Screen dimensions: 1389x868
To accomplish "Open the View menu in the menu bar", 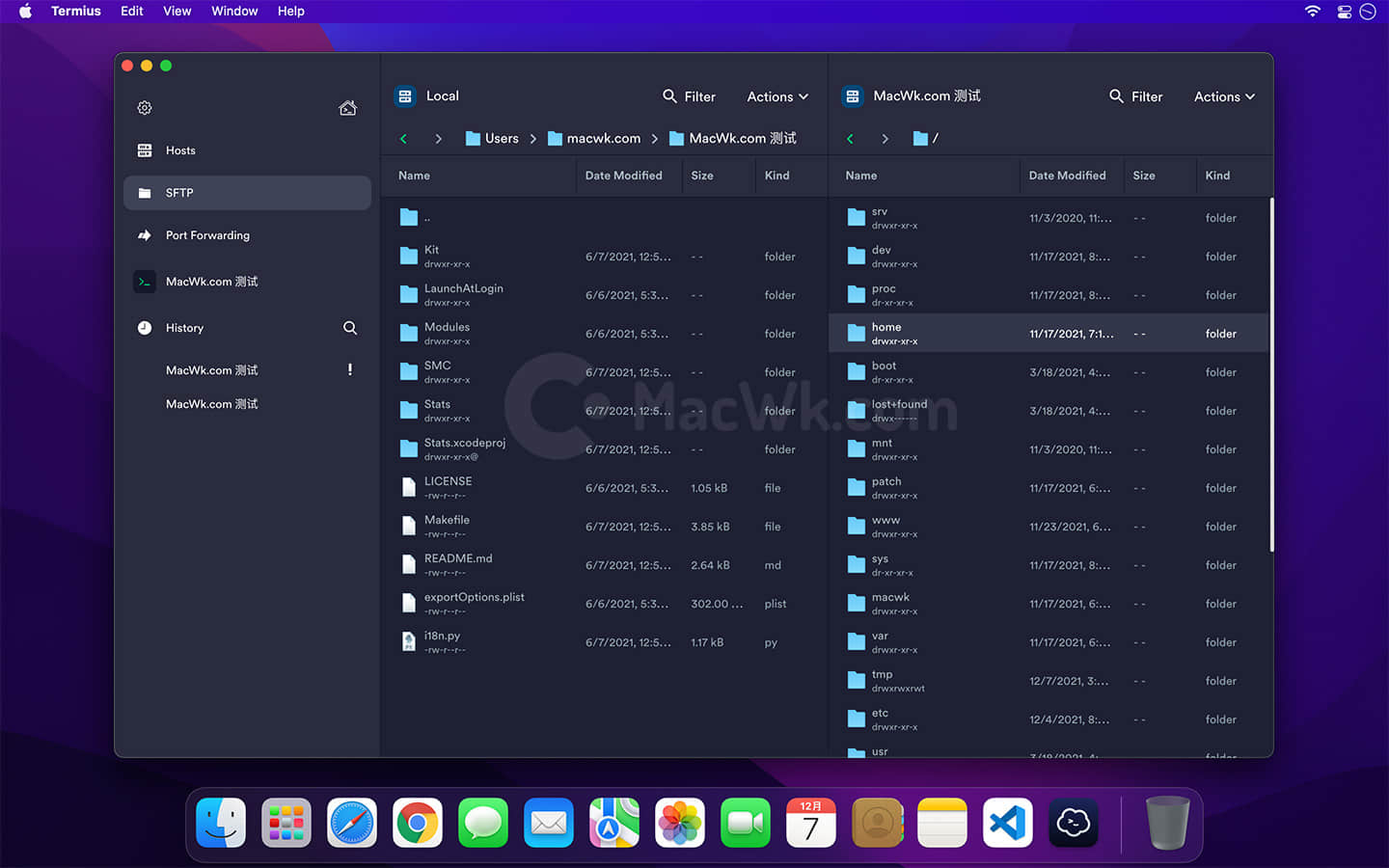I will pos(177,12).
